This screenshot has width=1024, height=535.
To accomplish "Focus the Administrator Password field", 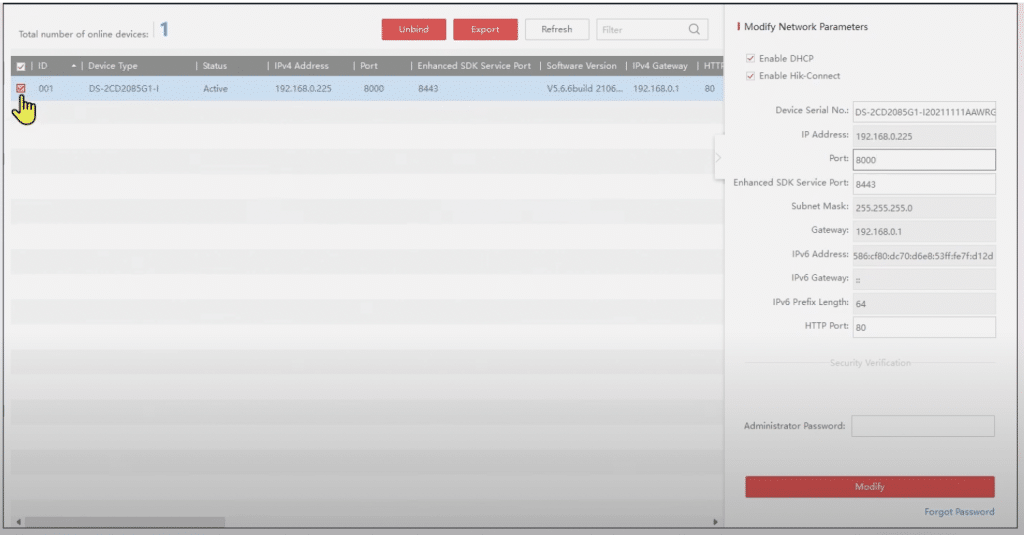I will (922, 426).
